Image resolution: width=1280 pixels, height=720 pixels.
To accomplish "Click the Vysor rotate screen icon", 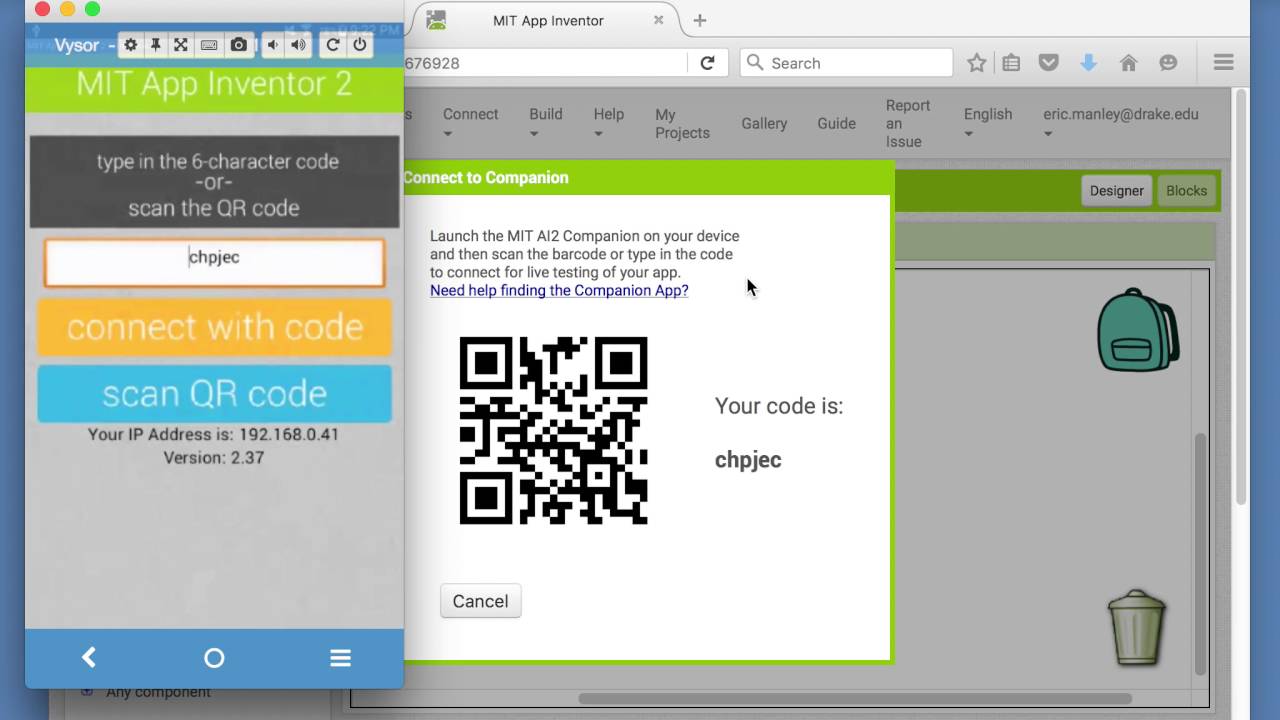I will (333, 45).
